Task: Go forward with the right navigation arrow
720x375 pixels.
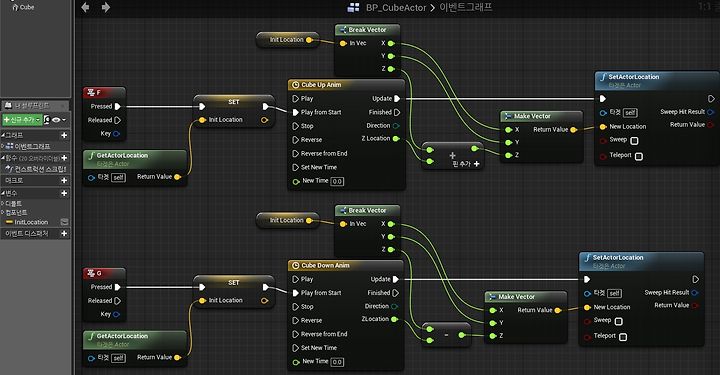Action: point(106,7)
